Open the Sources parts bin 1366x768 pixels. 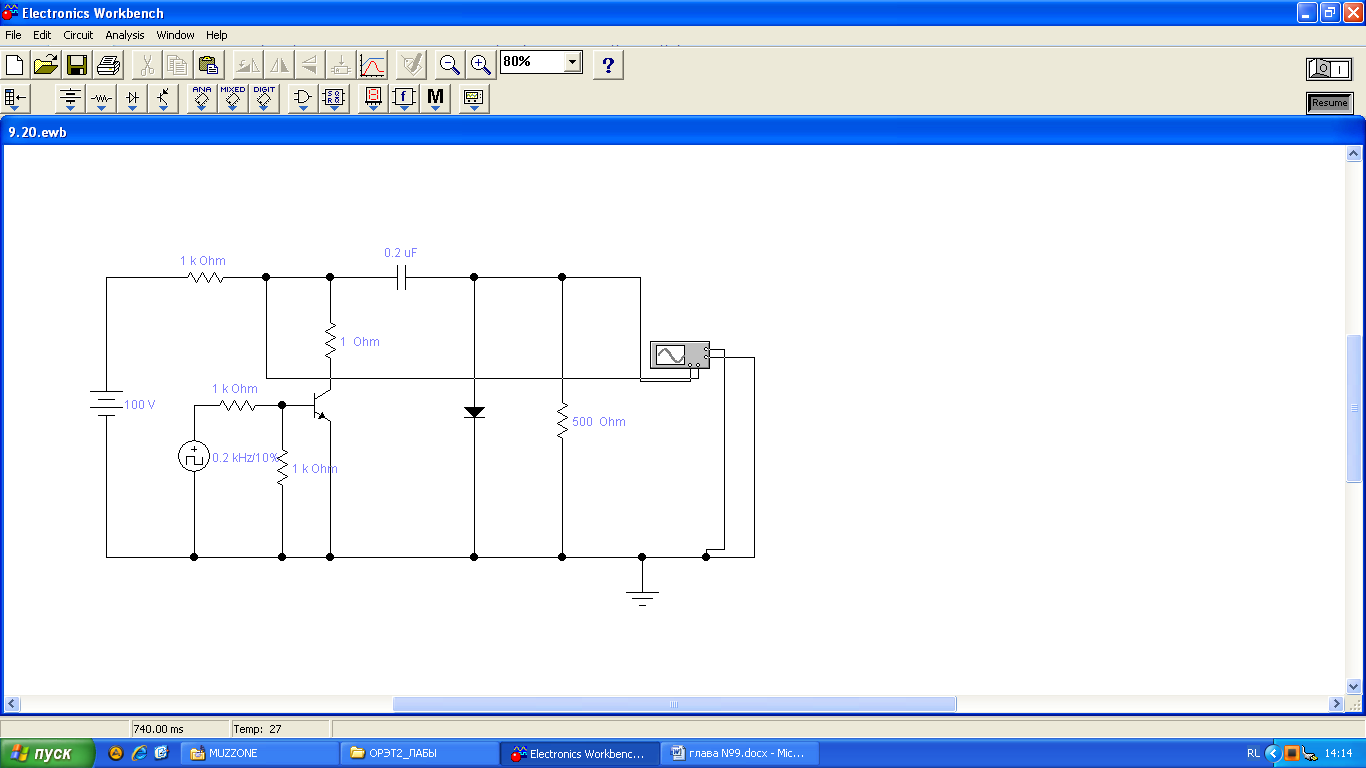[x=70, y=99]
